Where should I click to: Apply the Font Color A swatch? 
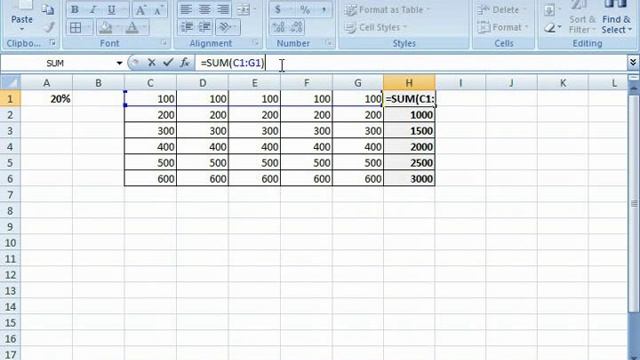[x=132, y=27]
